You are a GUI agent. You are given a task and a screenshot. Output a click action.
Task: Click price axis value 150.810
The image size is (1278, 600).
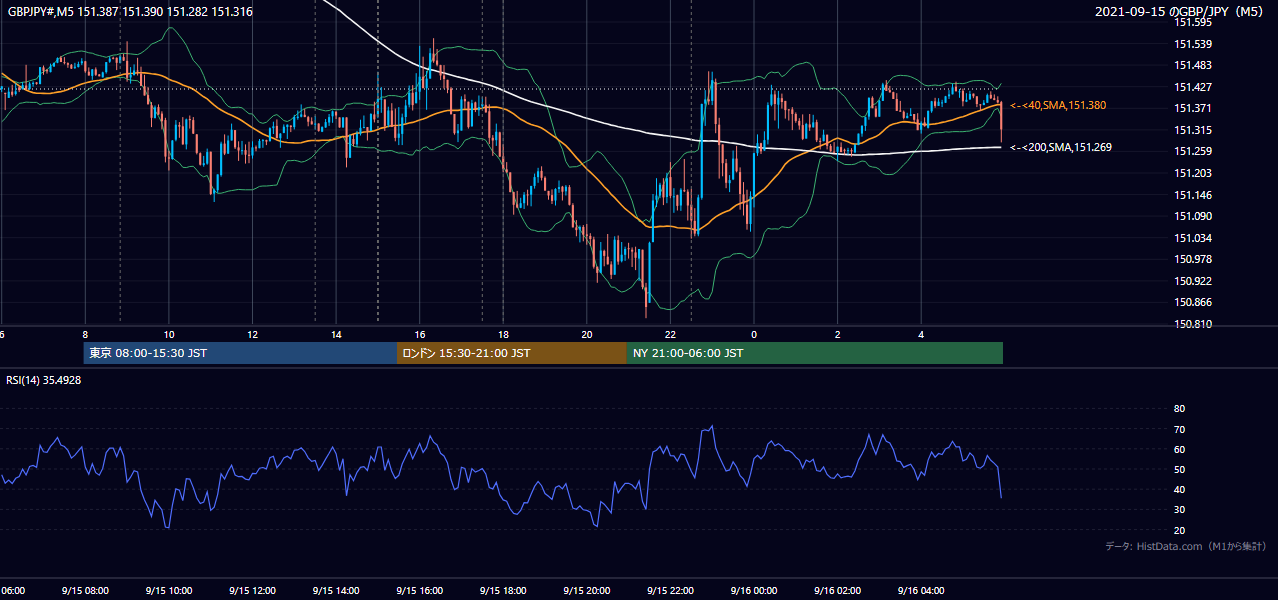1193,324
